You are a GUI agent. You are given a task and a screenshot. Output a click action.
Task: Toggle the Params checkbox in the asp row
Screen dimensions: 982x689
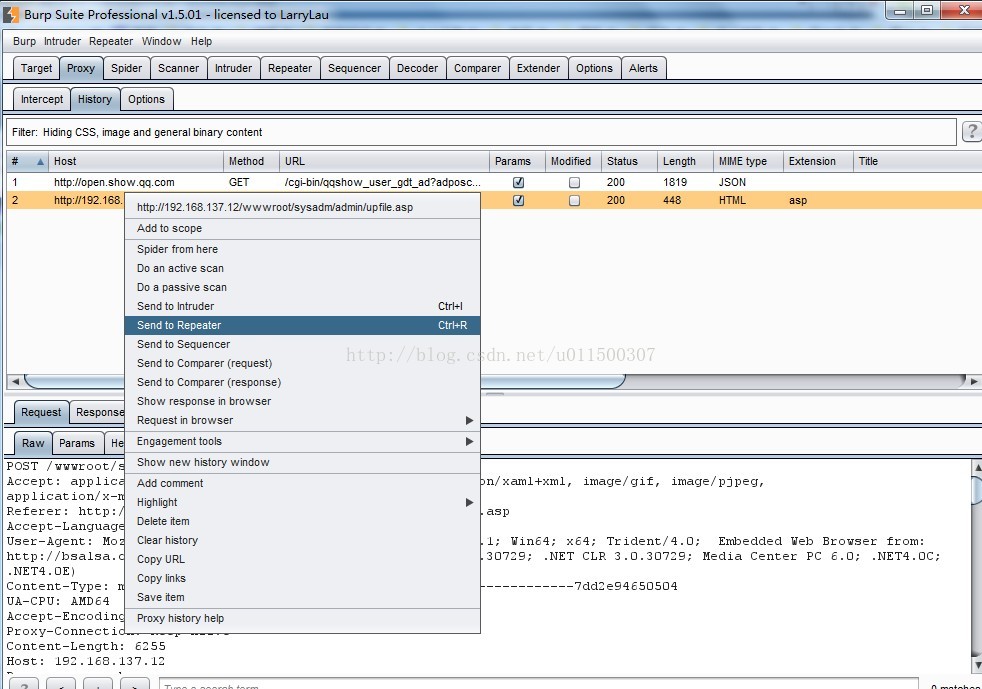(x=518, y=200)
